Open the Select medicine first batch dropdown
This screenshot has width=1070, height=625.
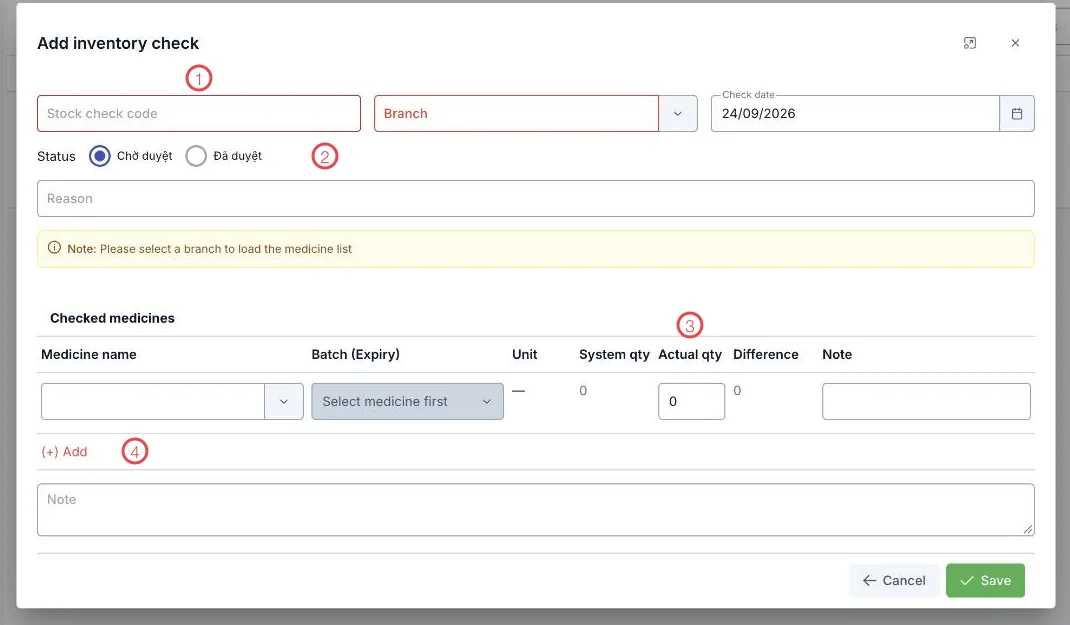(x=407, y=401)
